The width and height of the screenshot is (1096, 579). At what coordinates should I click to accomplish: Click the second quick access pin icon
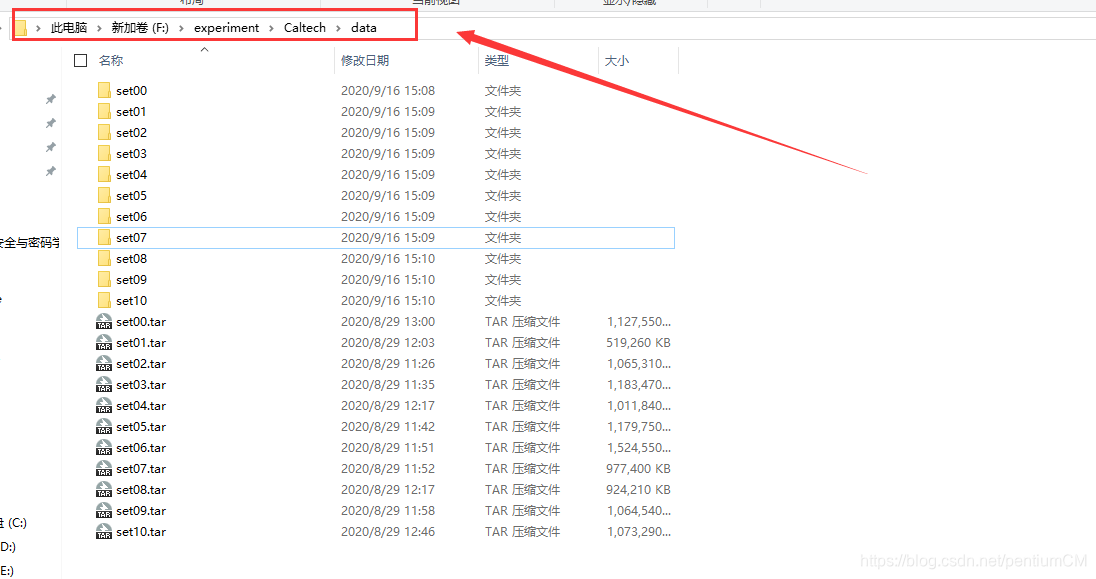pyautogui.click(x=50, y=123)
